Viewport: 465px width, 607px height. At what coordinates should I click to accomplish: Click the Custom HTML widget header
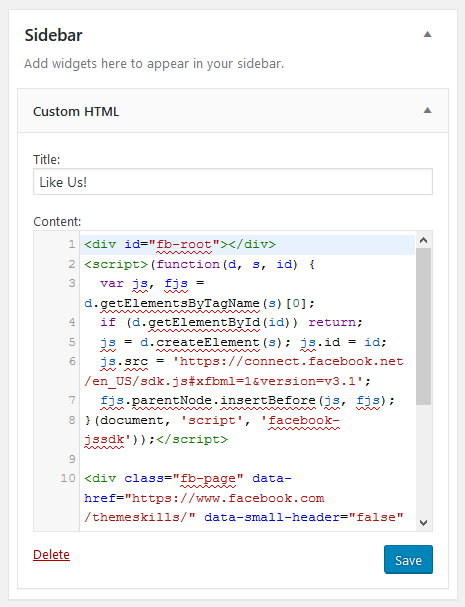pyautogui.click(x=233, y=111)
